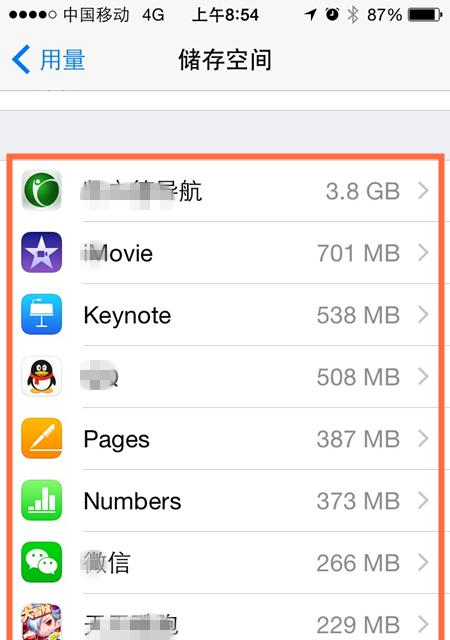
Task: Tap the 508 MB size label
Action: tap(358, 377)
